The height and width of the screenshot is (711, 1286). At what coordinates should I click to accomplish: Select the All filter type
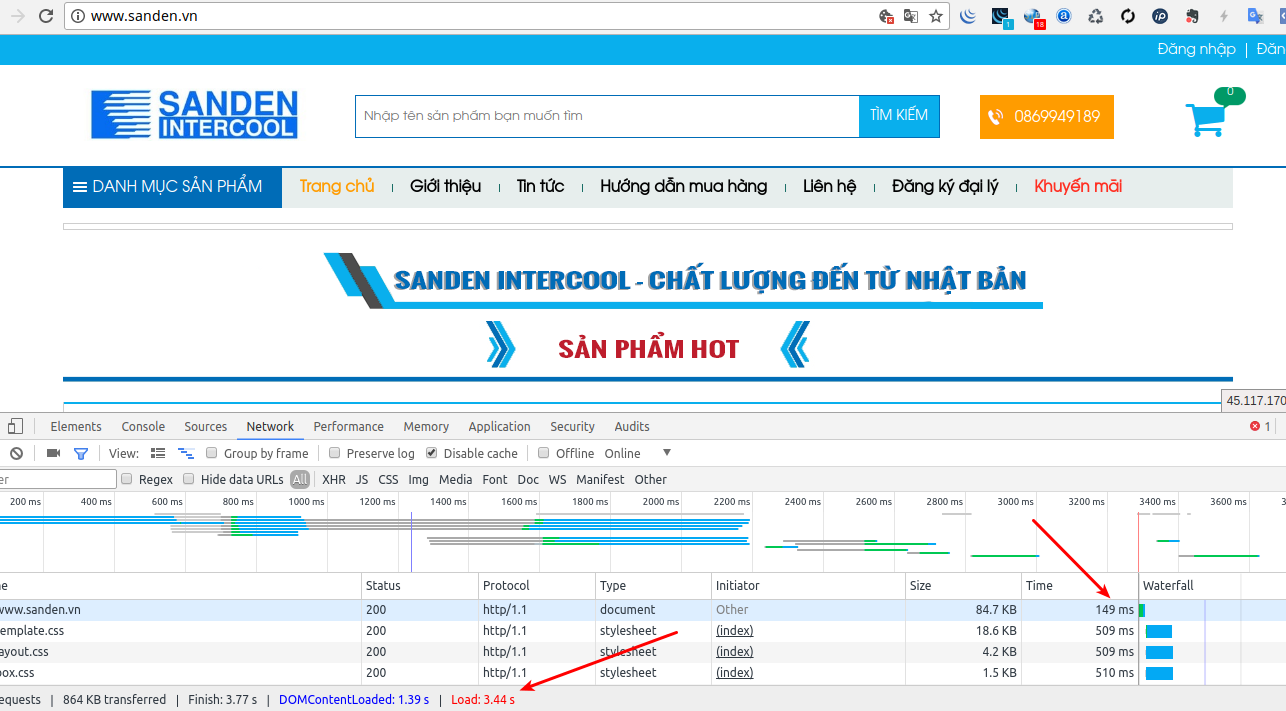point(300,479)
